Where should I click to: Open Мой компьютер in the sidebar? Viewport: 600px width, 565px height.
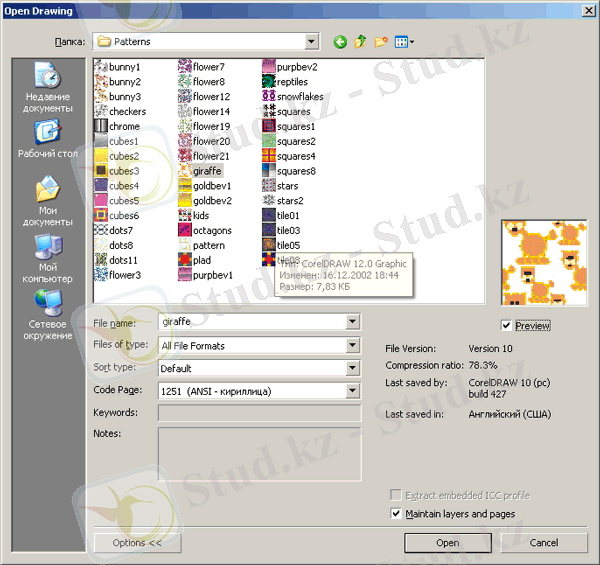coord(48,258)
